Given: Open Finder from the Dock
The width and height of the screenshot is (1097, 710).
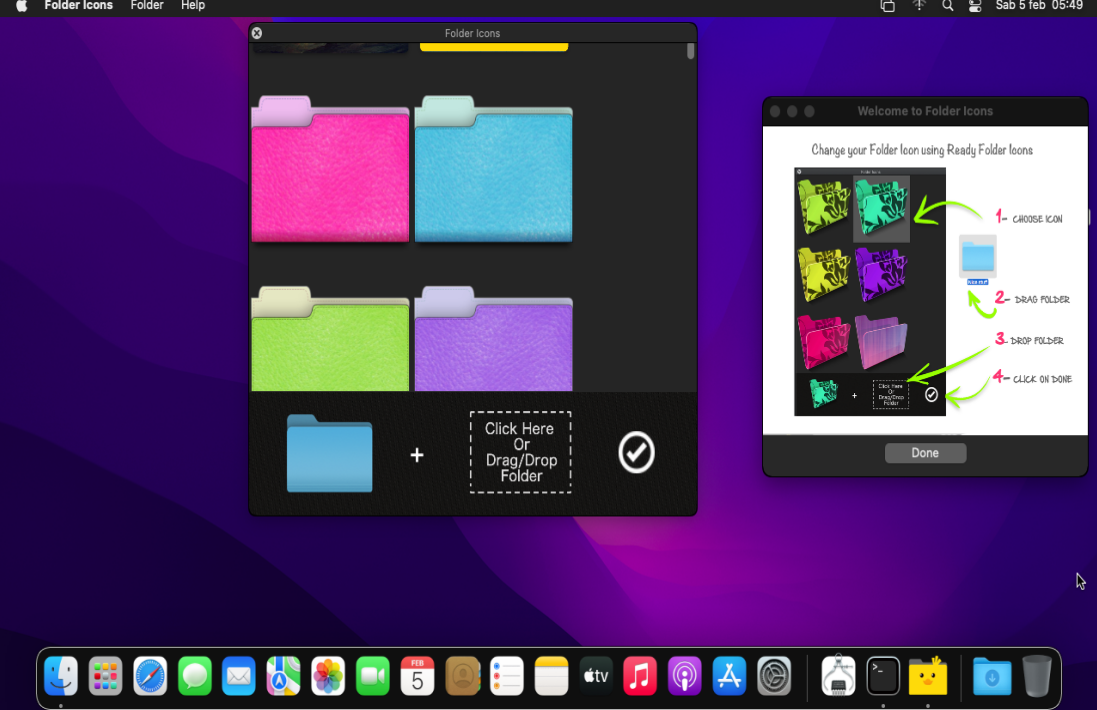Looking at the screenshot, I should pos(61,676).
